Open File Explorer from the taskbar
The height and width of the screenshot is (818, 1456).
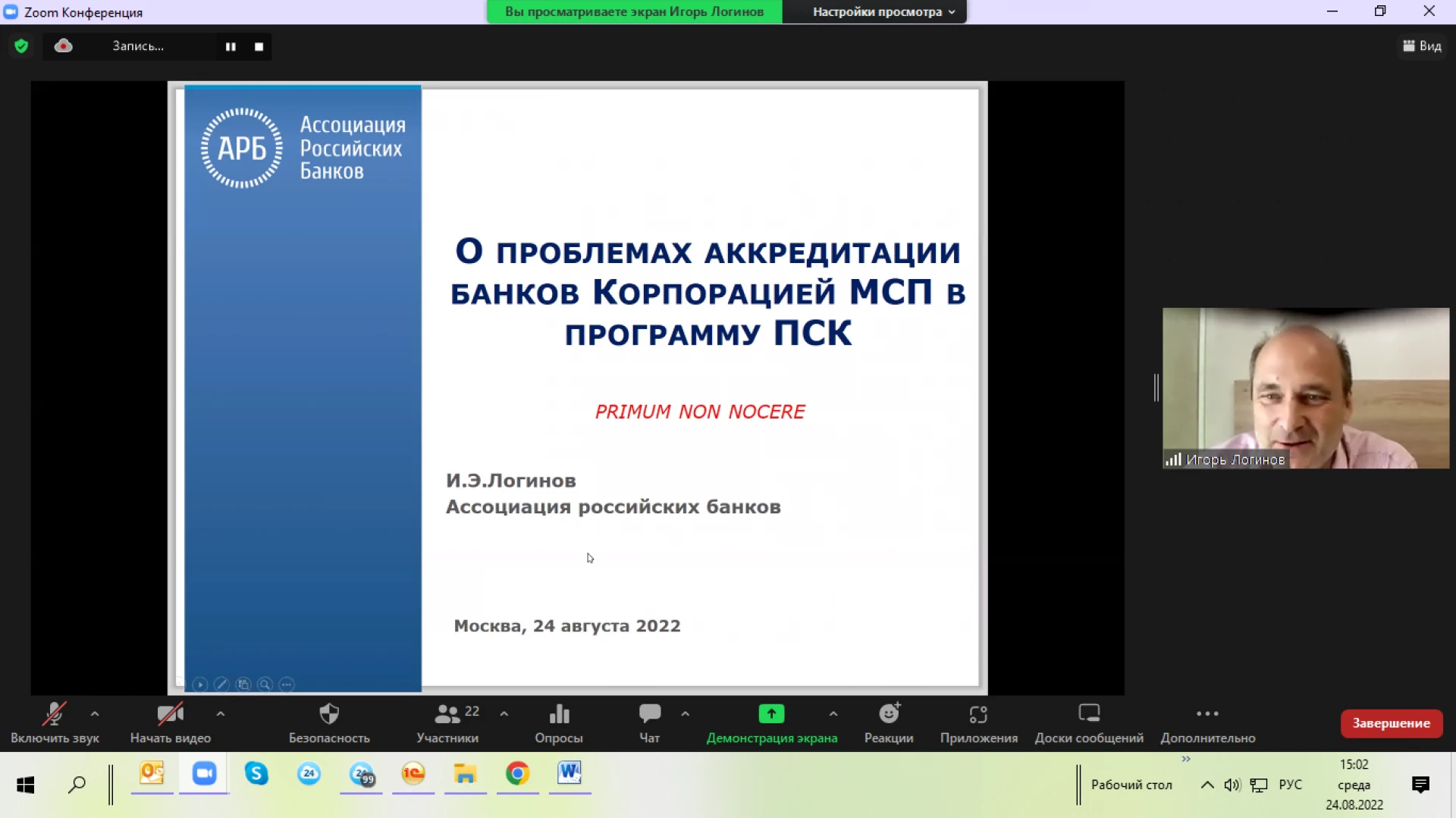point(465,774)
